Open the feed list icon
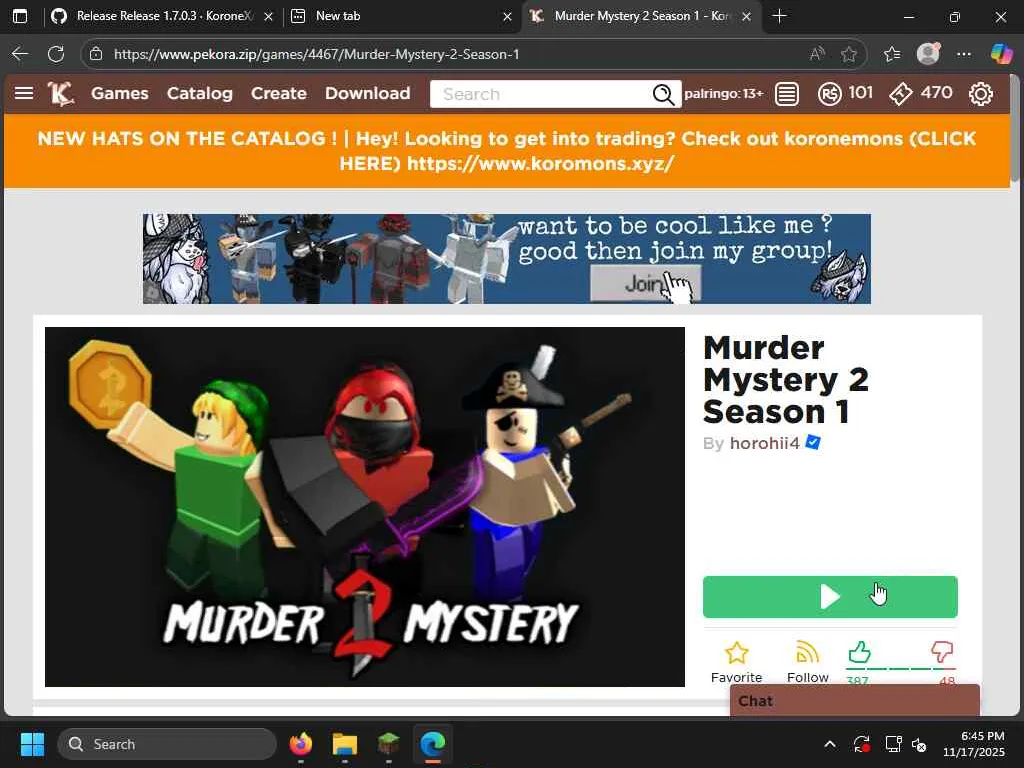The image size is (1024, 768). tap(787, 94)
